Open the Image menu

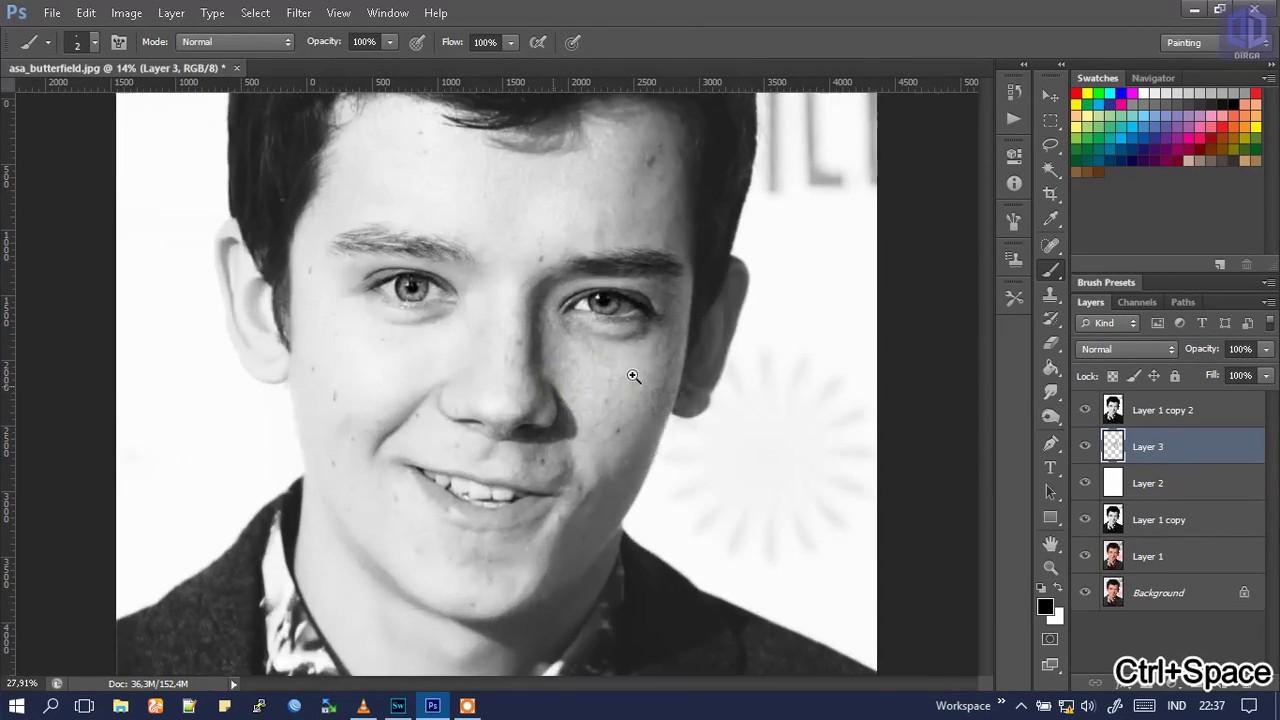[x=126, y=13]
